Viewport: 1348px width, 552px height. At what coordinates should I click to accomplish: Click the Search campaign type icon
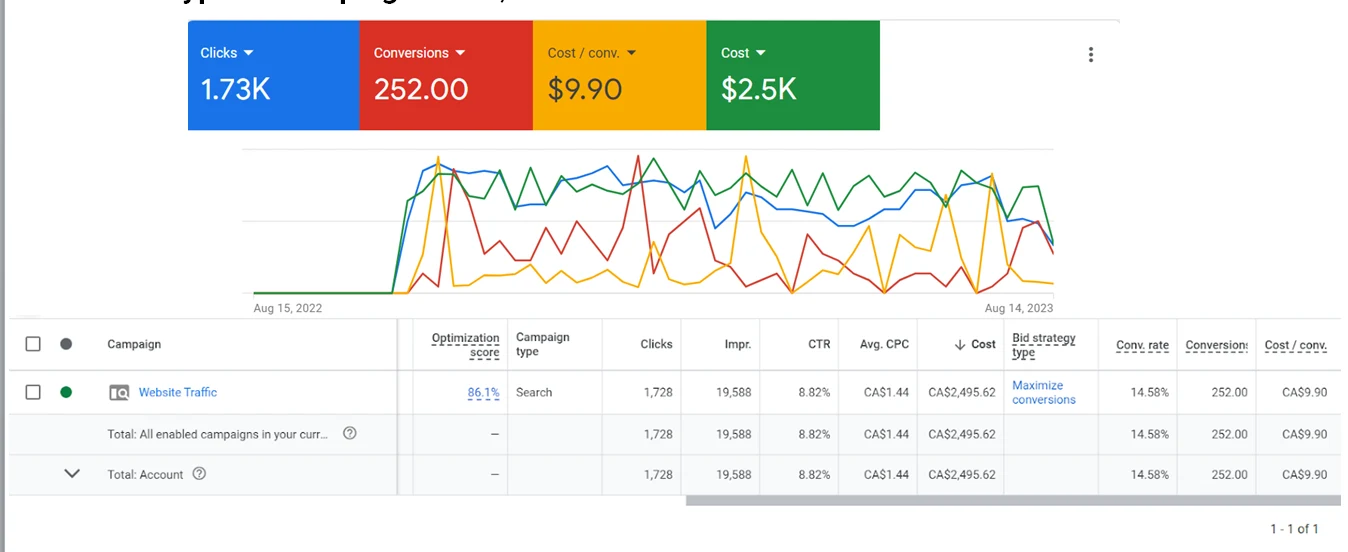tap(119, 393)
